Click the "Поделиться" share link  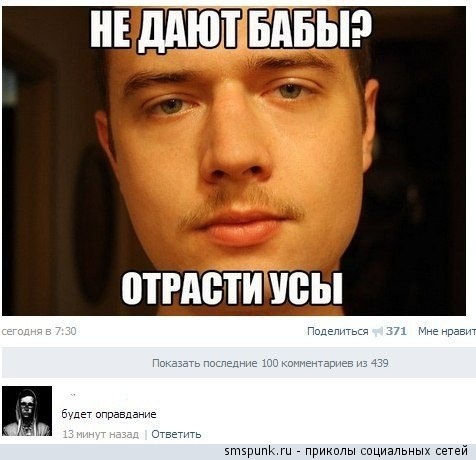point(337,331)
